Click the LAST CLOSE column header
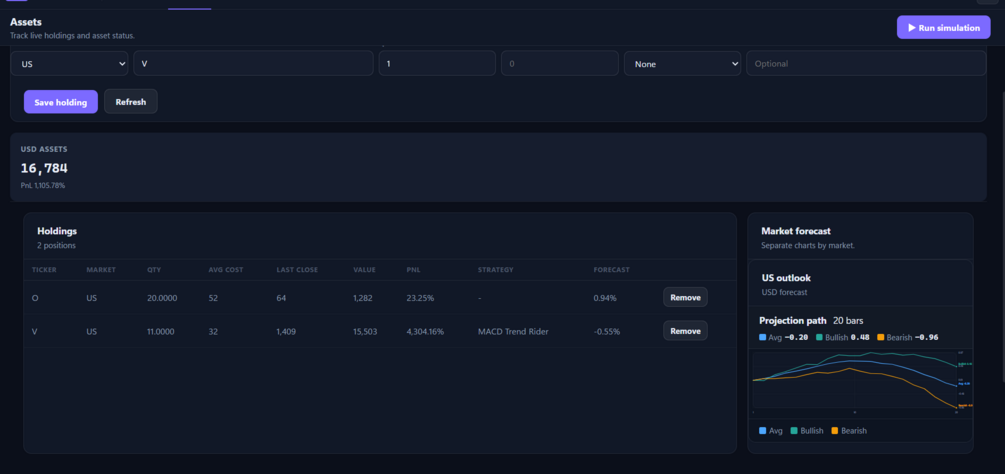 pos(297,270)
